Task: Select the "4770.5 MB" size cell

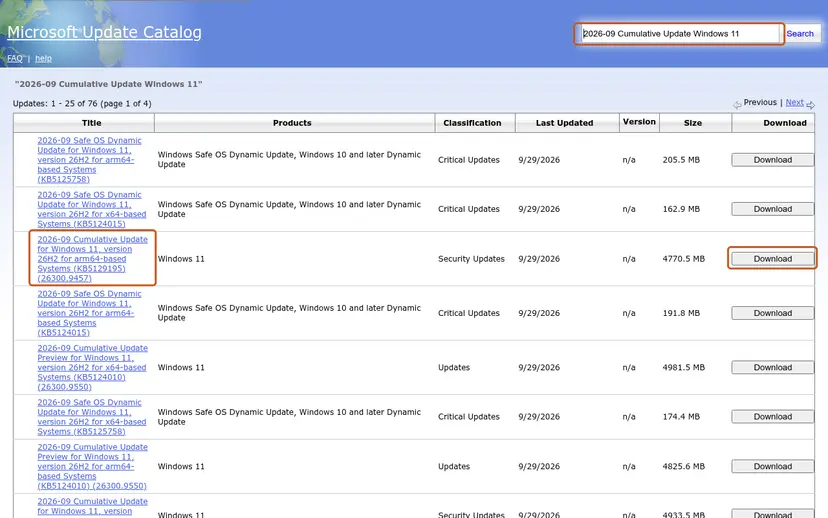Action: (684, 259)
